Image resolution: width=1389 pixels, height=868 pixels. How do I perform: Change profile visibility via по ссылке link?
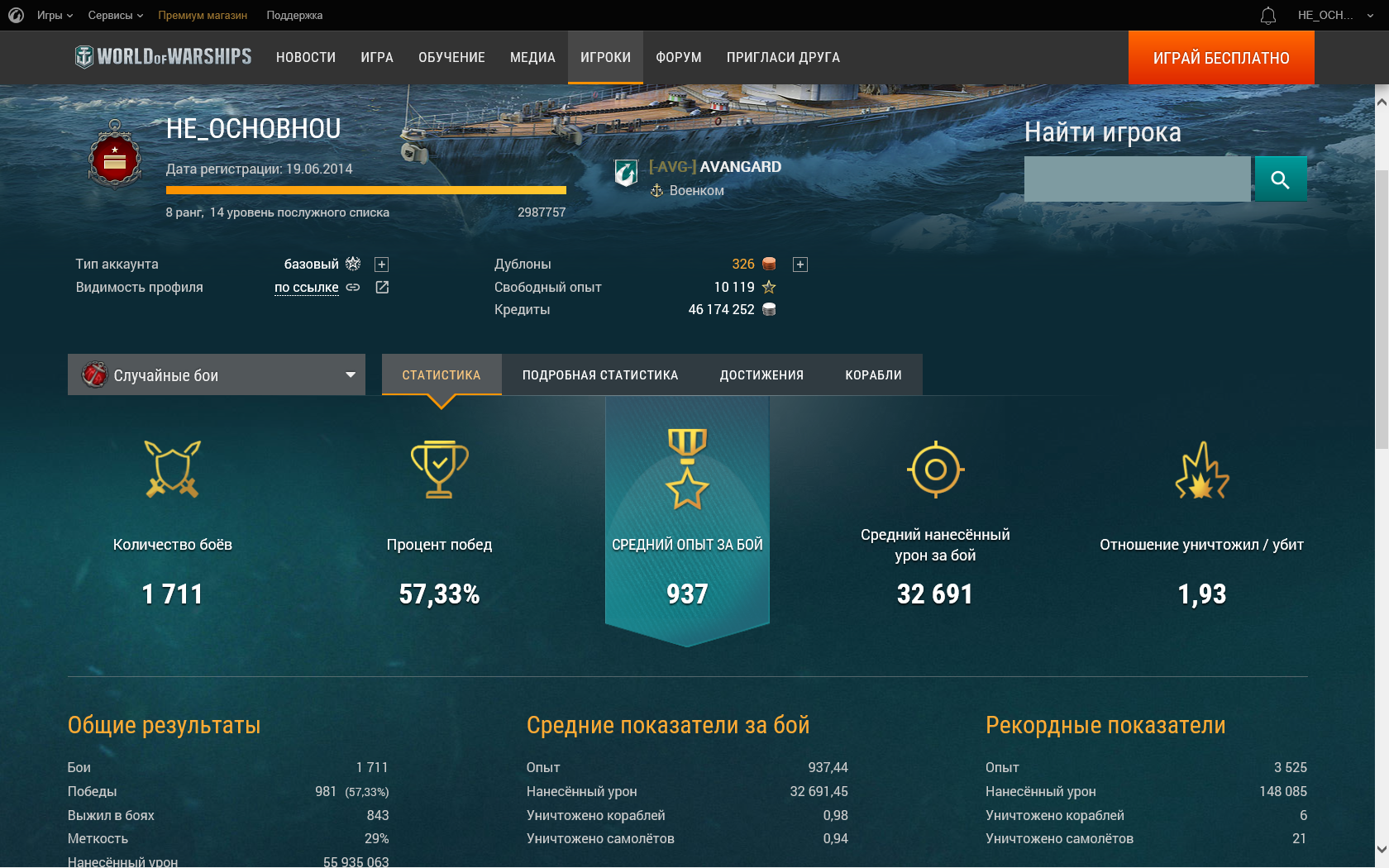point(307,287)
